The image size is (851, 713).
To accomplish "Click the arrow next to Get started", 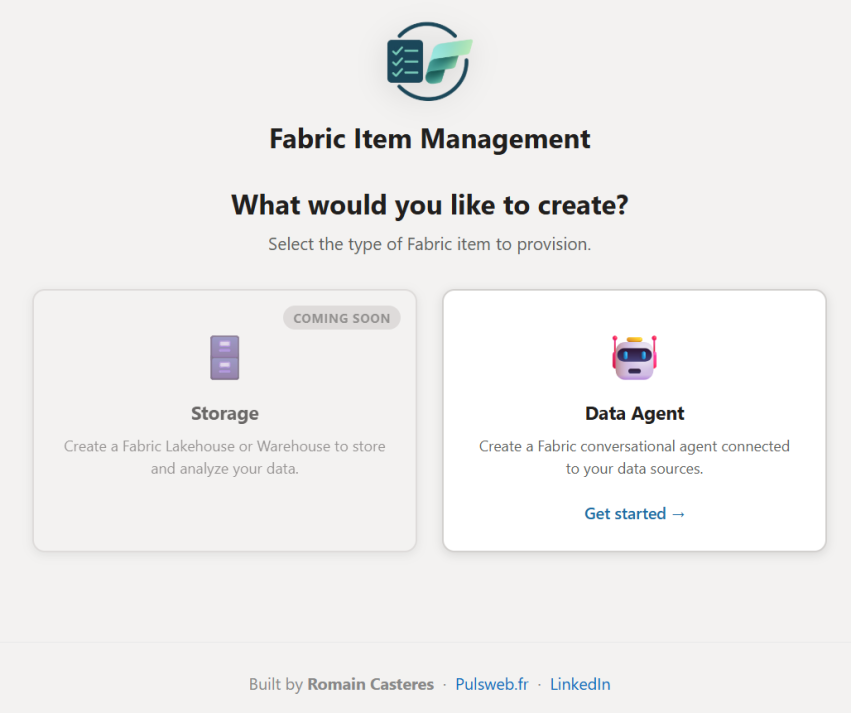I will pos(678,513).
